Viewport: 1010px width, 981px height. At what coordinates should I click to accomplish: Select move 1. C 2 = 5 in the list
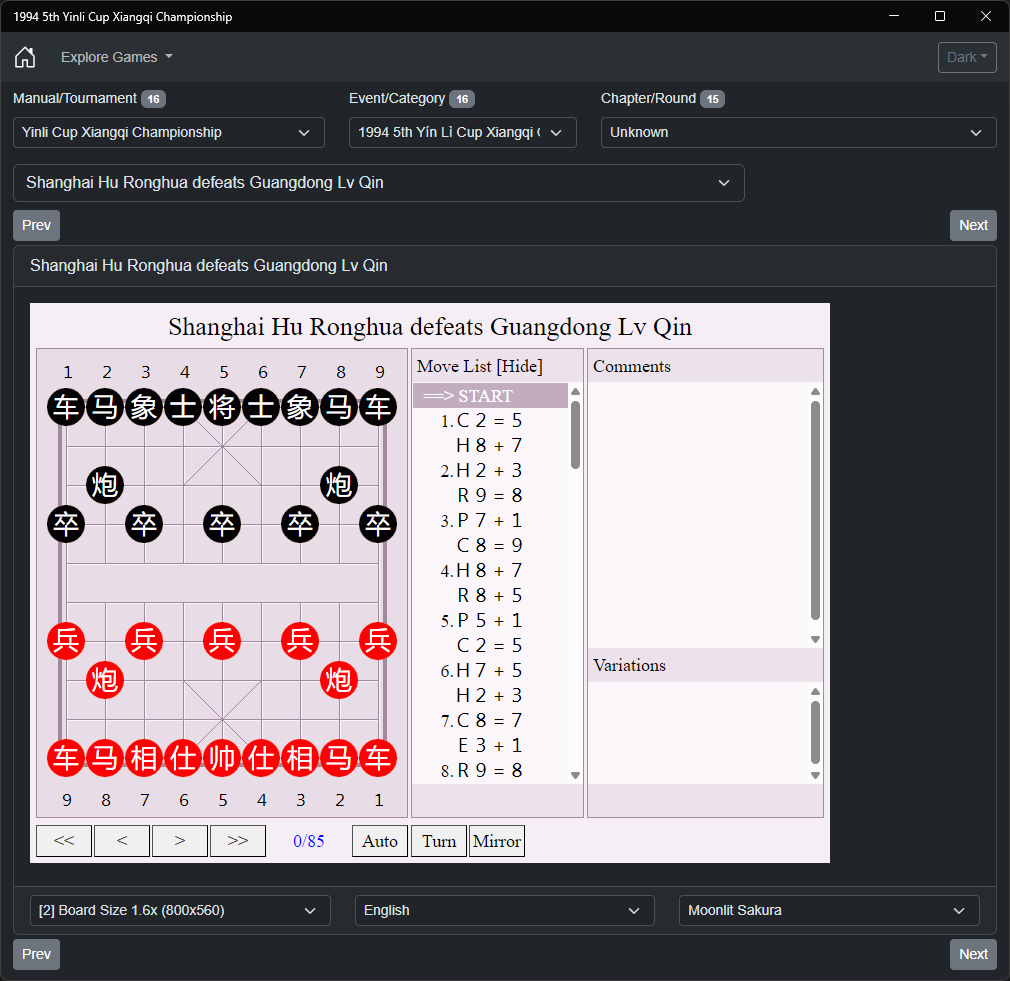481,421
